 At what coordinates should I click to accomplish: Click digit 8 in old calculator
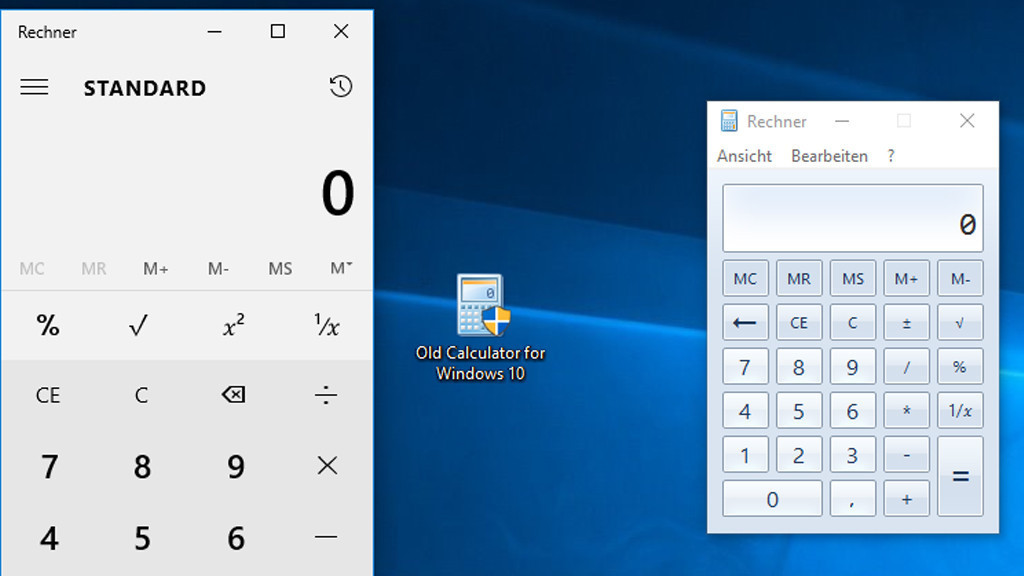(x=799, y=367)
